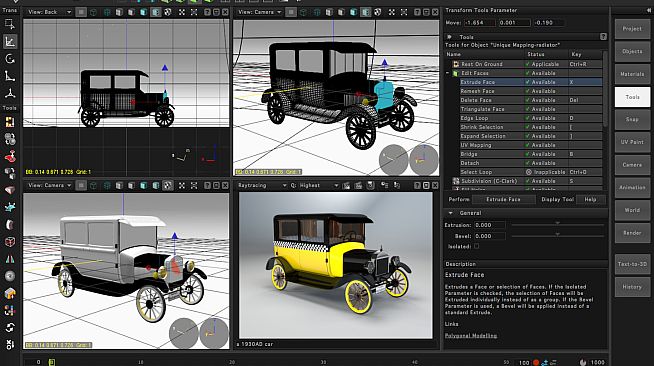Switch to the Project tab
This screenshot has width=654, height=366.
coord(632,29)
